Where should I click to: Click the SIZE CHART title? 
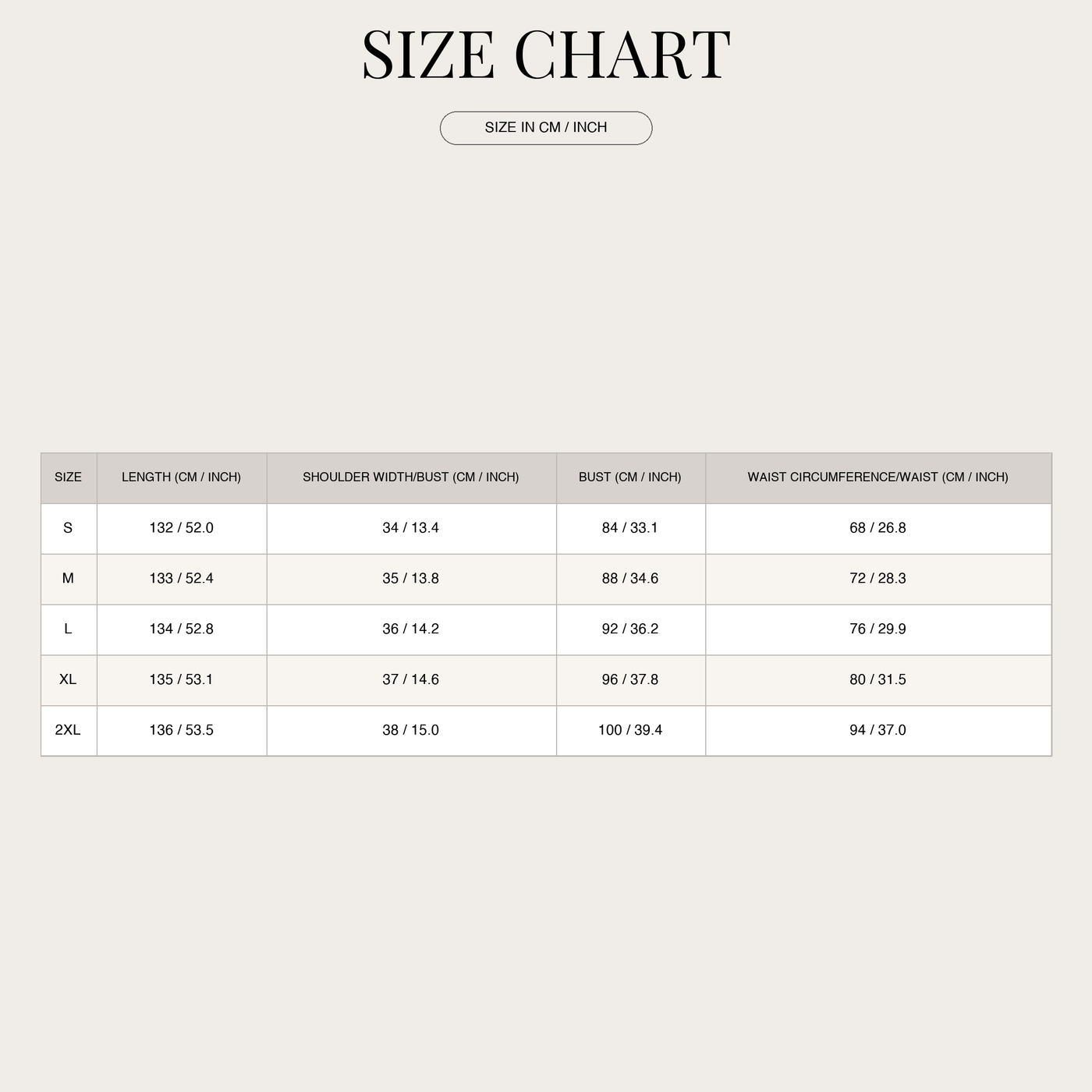(x=546, y=55)
